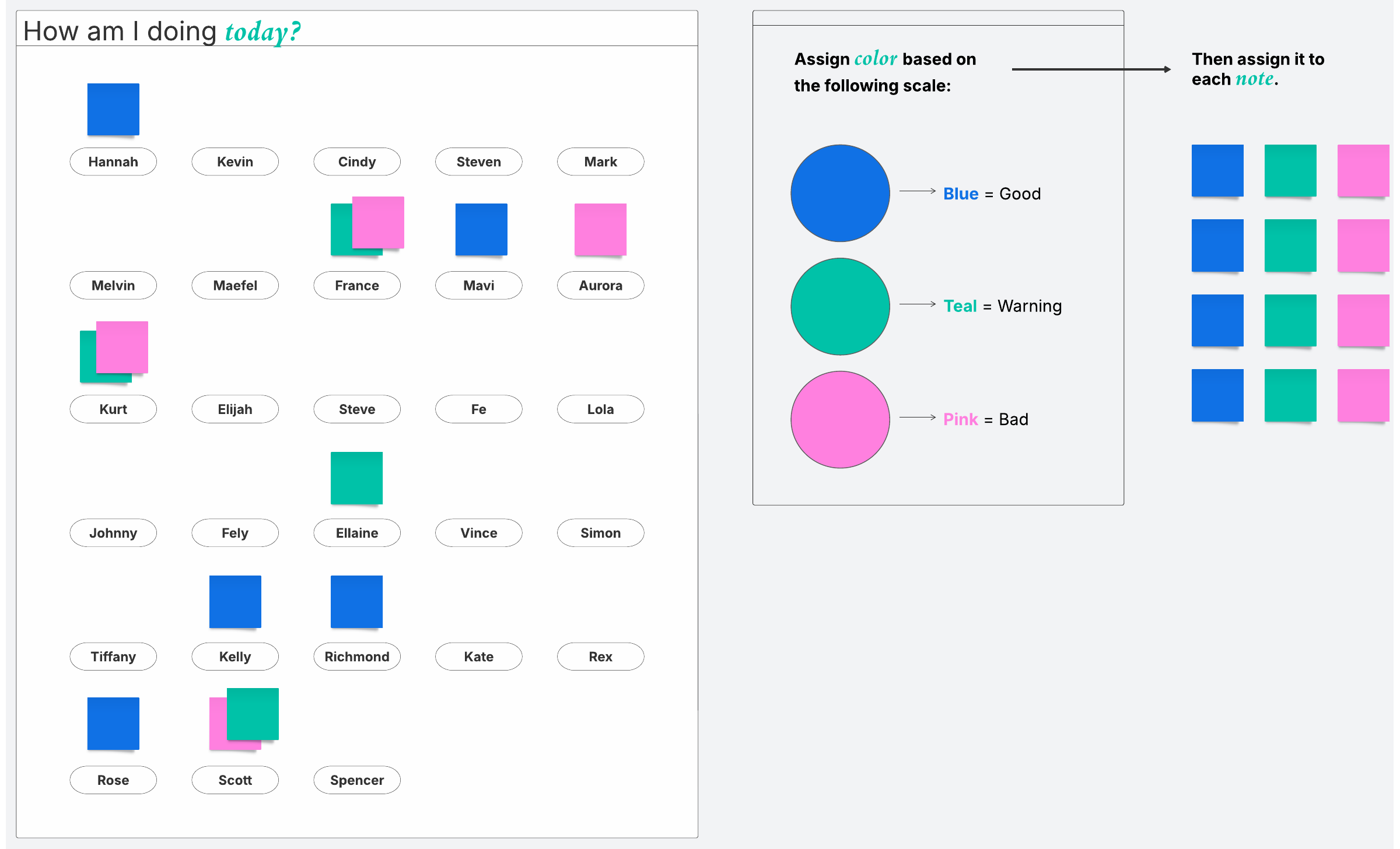Viewport: 1400px width, 849px height.
Task: Select the teal note above Scott
Action: (253, 714)
